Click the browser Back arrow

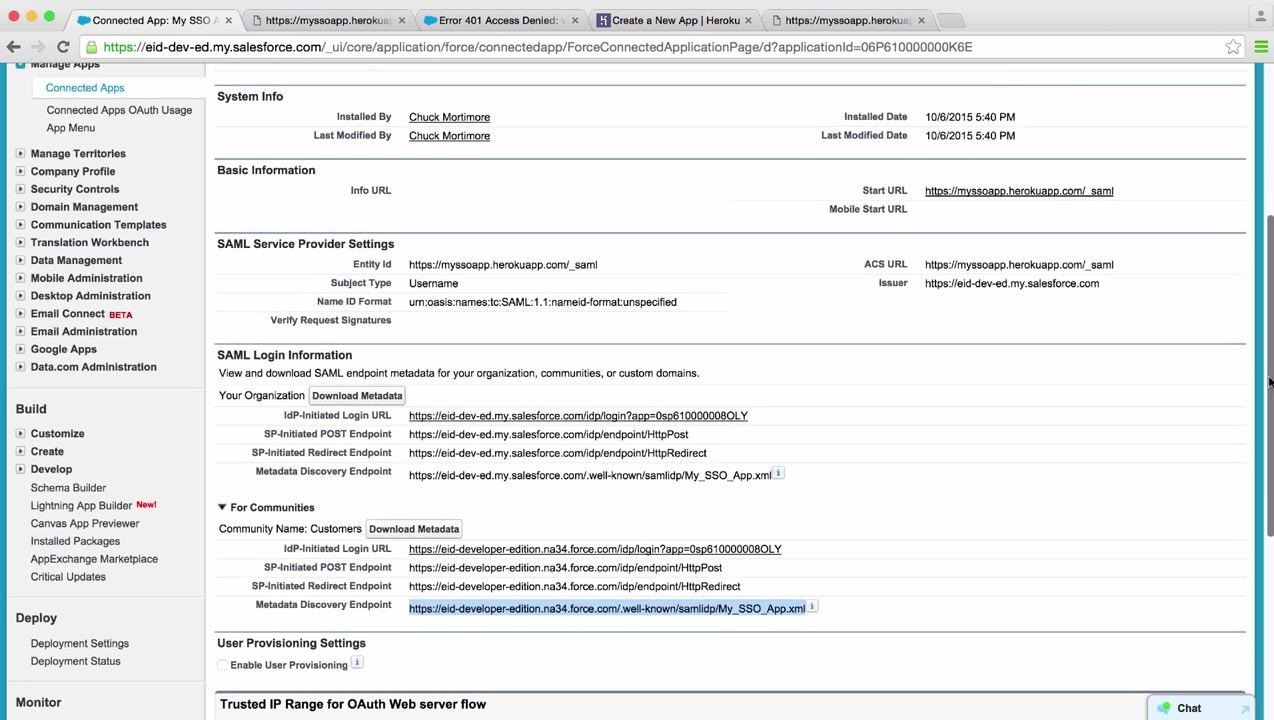click(x=13, y=47)
